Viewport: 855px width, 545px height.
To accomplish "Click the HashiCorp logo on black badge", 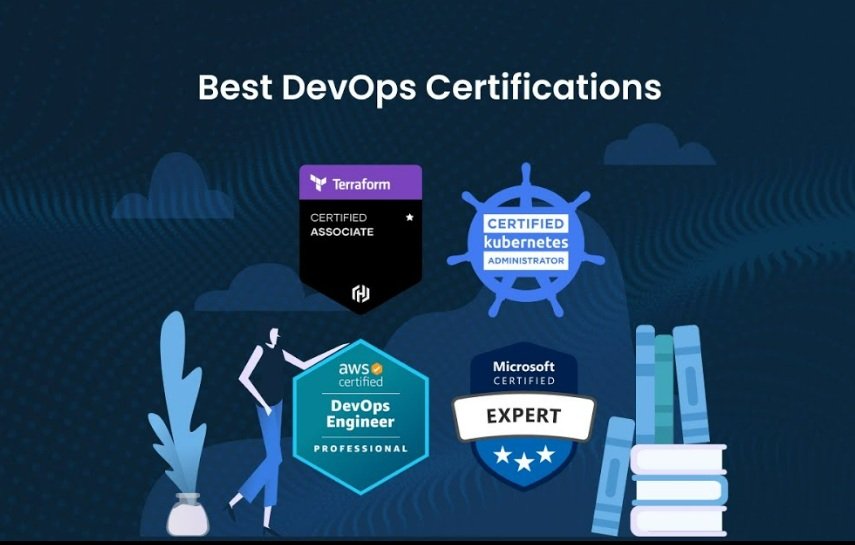I will tap(361, 293).
